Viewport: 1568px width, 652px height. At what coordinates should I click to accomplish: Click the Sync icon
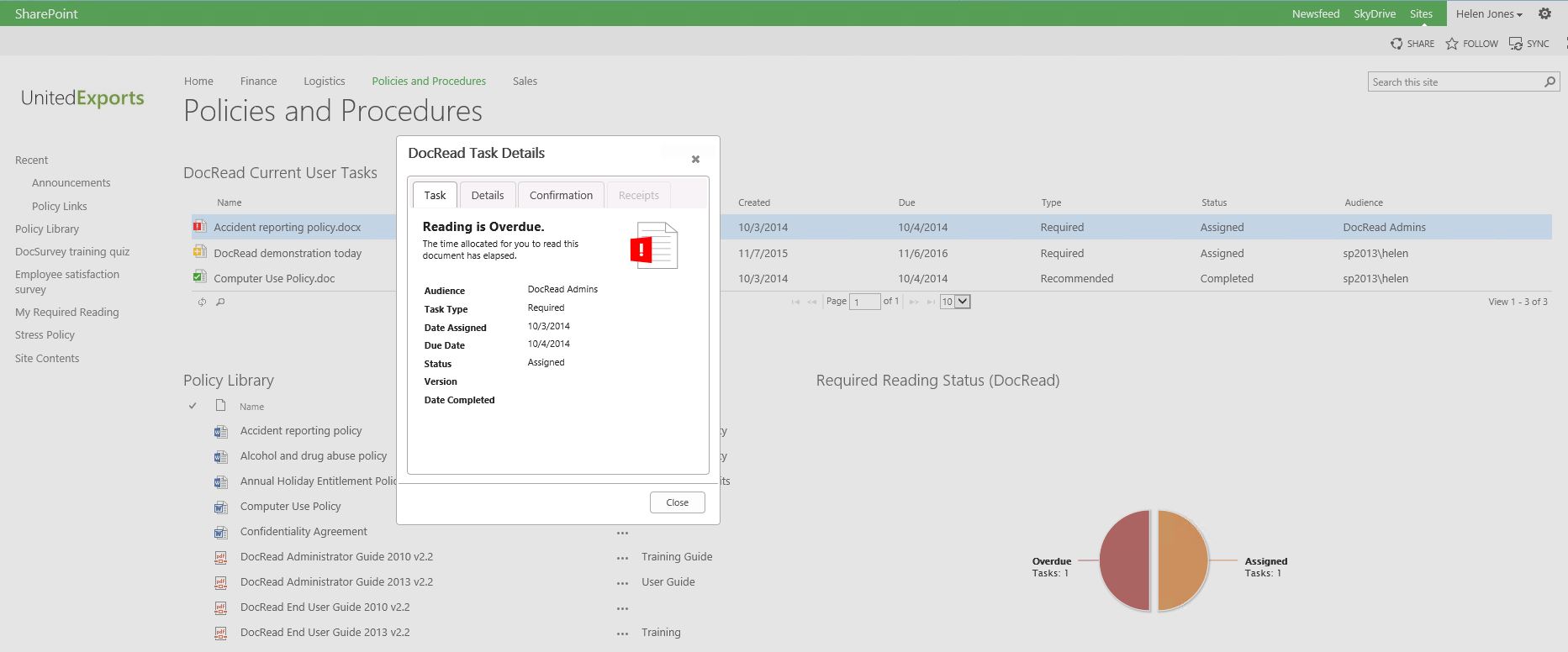pyautogui.click(x=1516, y=44)
